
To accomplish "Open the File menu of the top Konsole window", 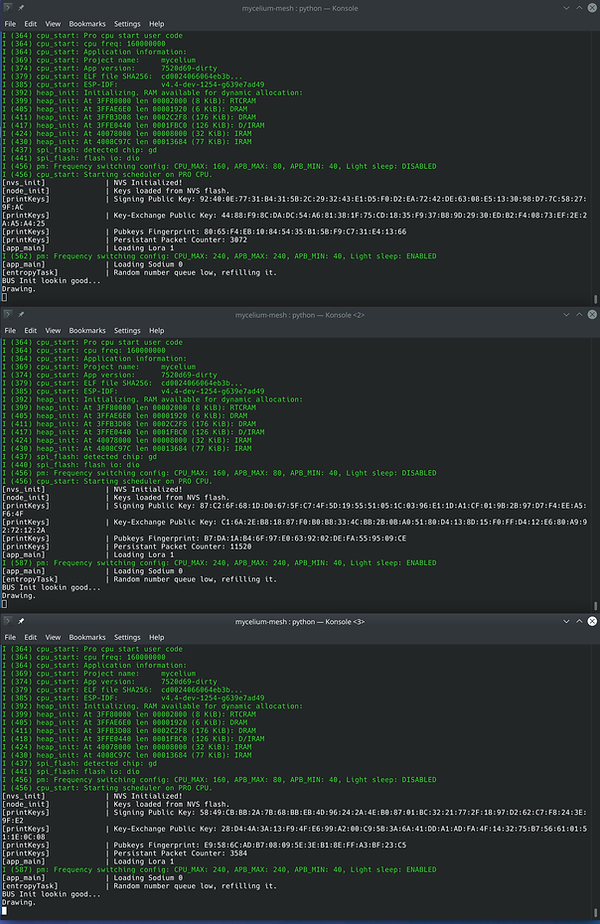I will (x=10, y=22).
